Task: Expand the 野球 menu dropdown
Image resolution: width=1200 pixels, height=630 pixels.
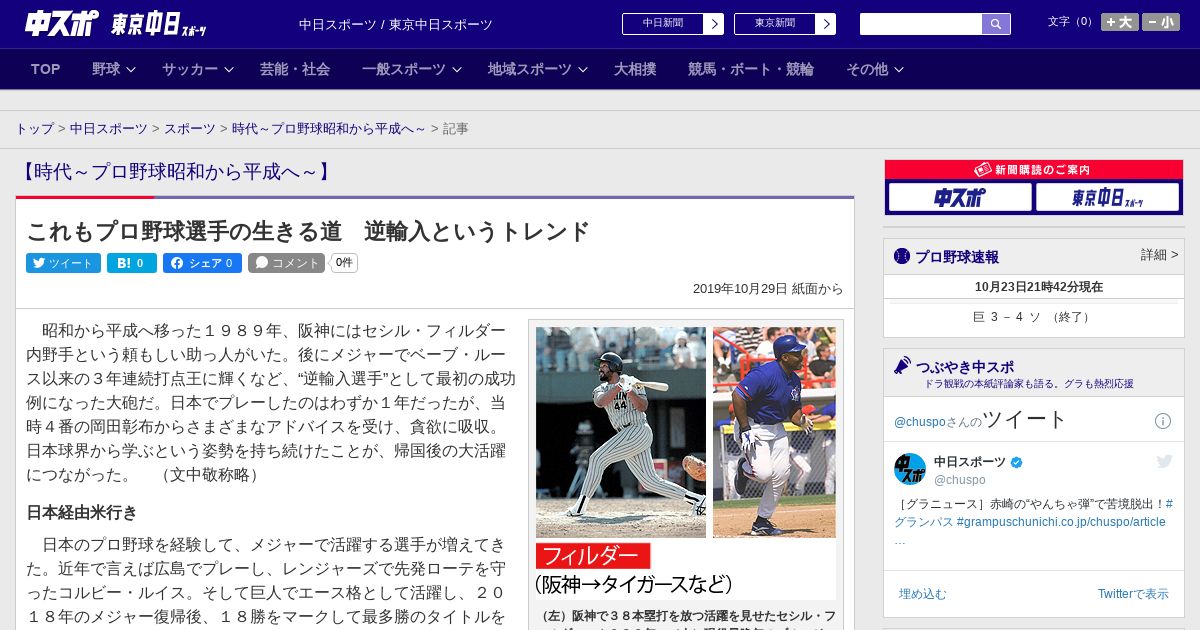Action: [x=113, y=69]
